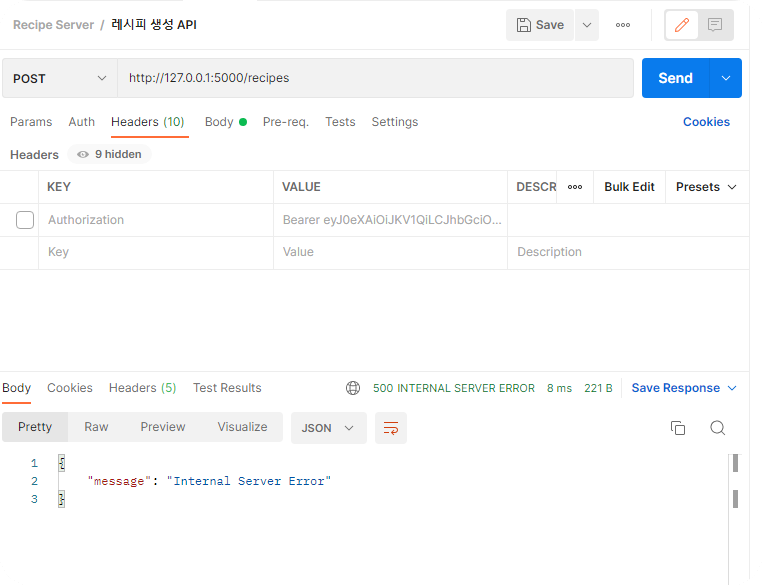Open the request Settings tab

tap(395, 122)
